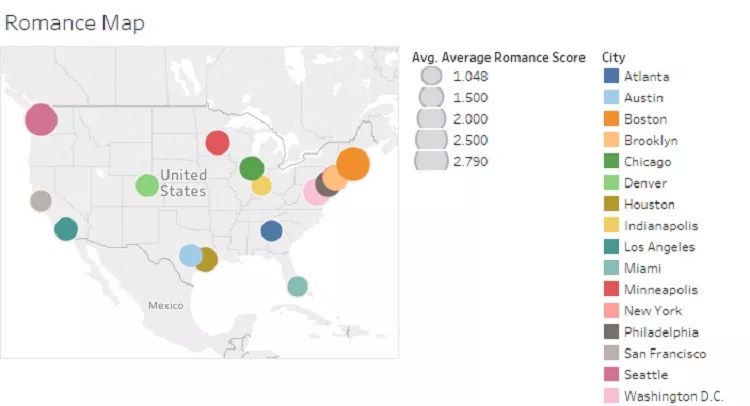Click the Seattle bubble on the map
Image resolution: width=750 pixels, height=406 pixels.
coord(41,120)
